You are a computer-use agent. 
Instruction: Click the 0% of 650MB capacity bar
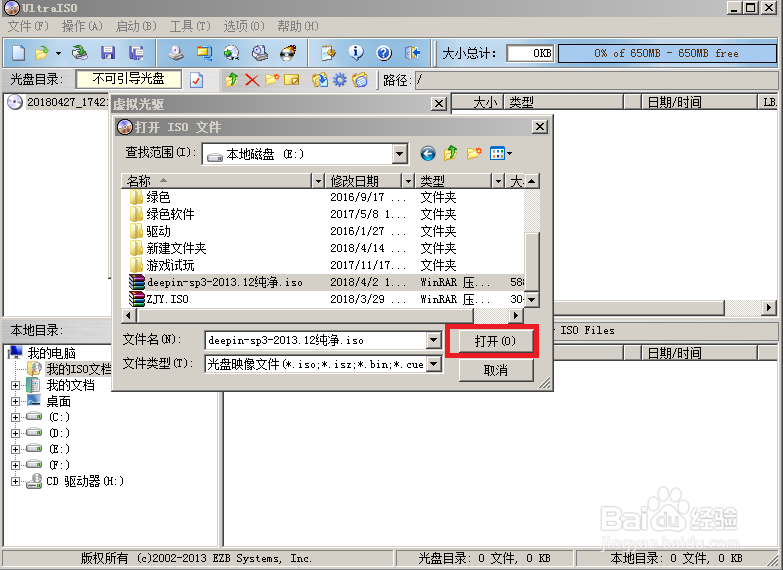[x=667, y=53]
